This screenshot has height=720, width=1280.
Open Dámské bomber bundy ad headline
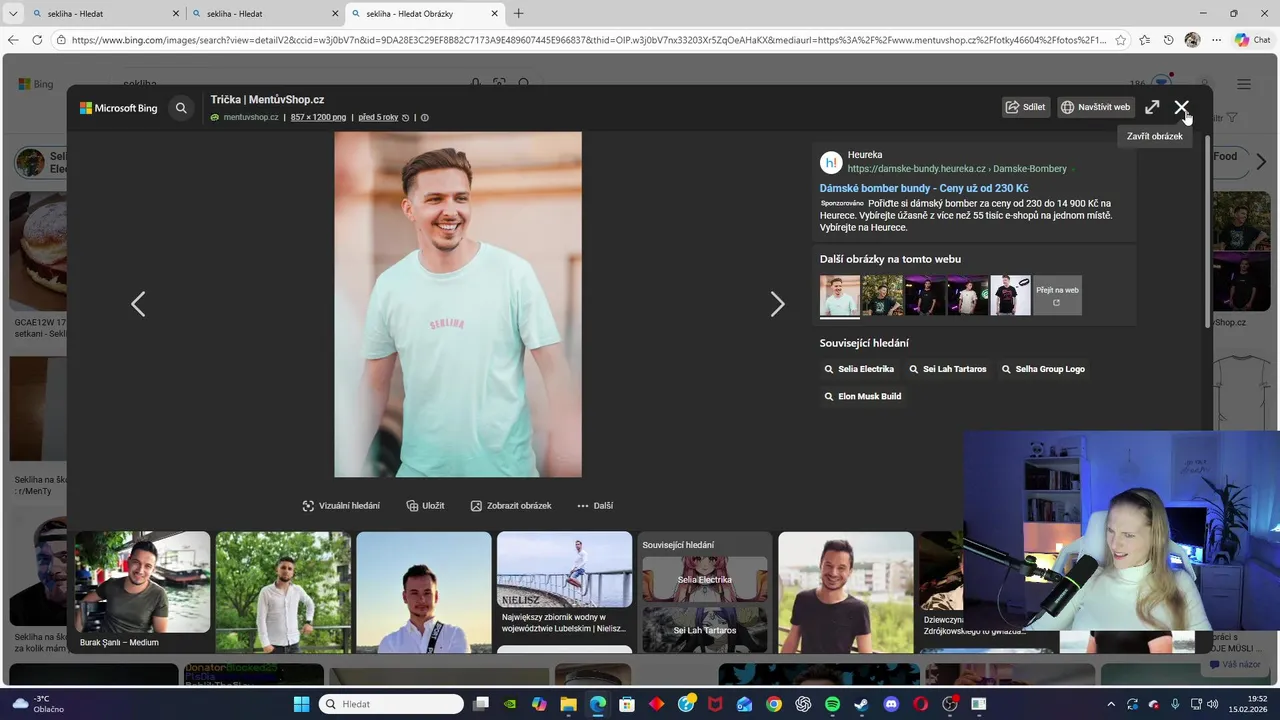(x=924, y=188)
